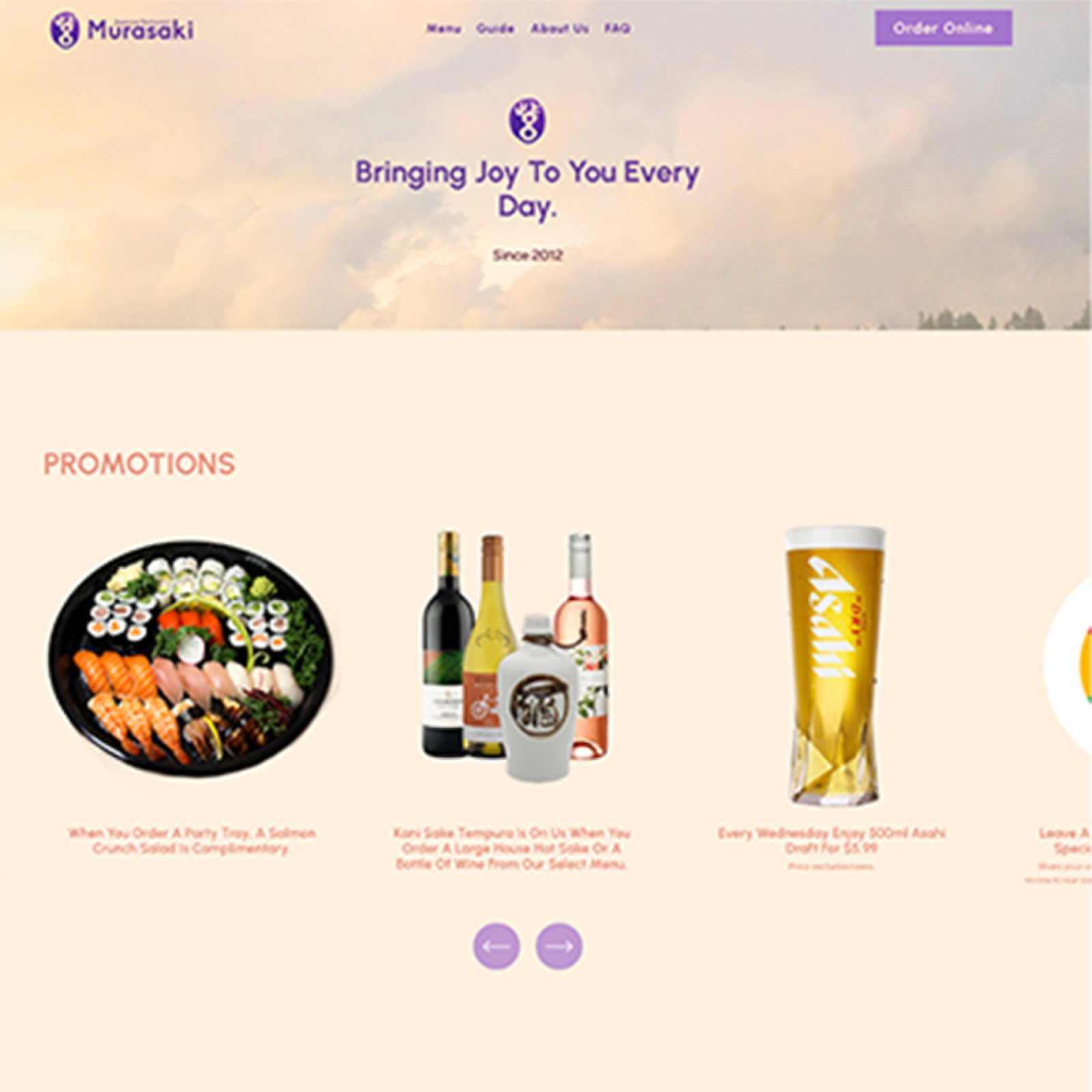Go to the About Us page

(560, 29)
